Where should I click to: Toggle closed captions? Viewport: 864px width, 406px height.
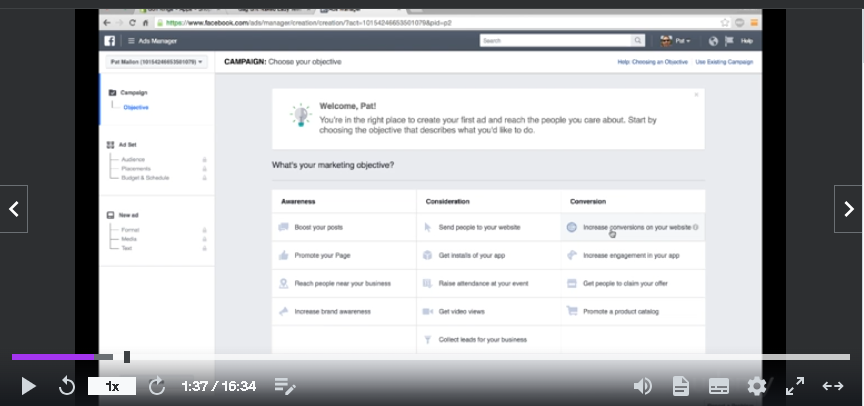tap(719, 386)
